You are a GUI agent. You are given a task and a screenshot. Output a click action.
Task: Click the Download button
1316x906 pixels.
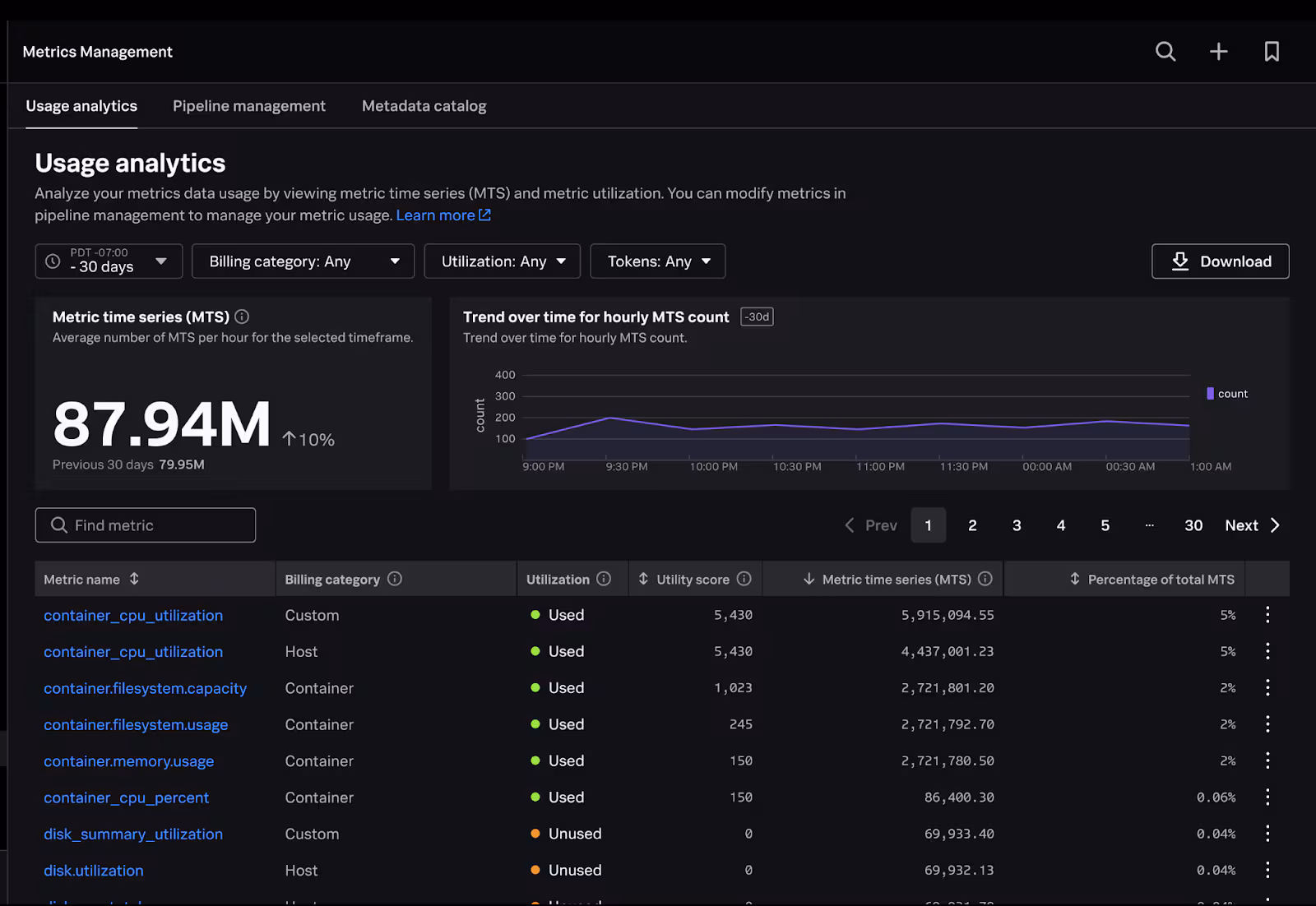(1220, 261)
